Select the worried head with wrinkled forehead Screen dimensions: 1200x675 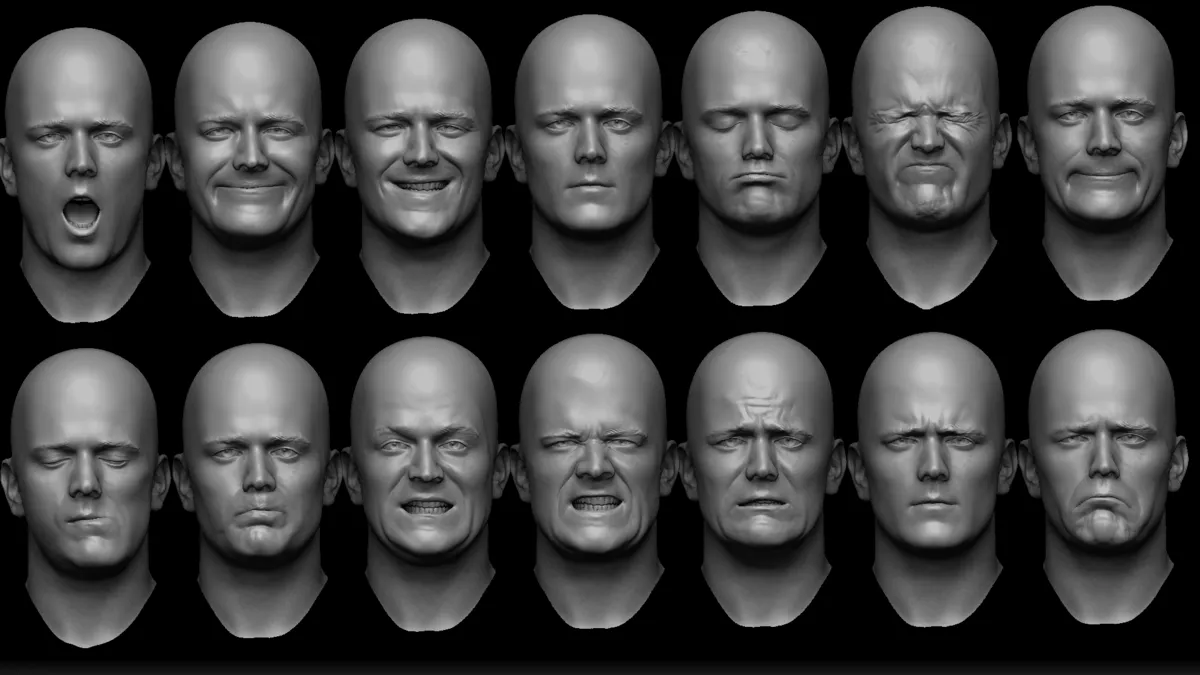pyautogui.click(x=763, y=479)
